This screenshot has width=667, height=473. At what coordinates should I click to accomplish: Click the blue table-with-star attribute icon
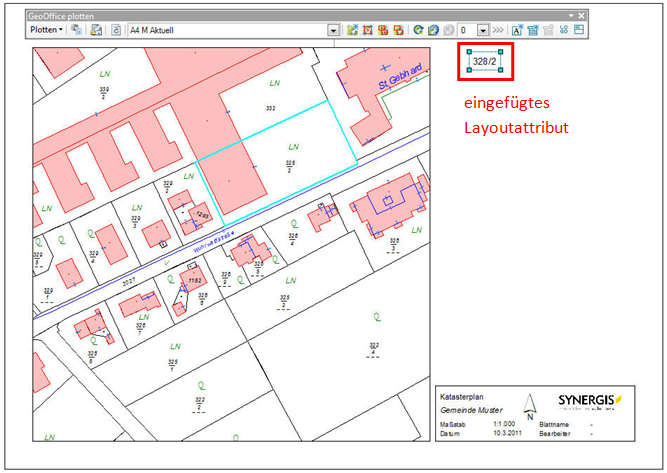(533, 30)
